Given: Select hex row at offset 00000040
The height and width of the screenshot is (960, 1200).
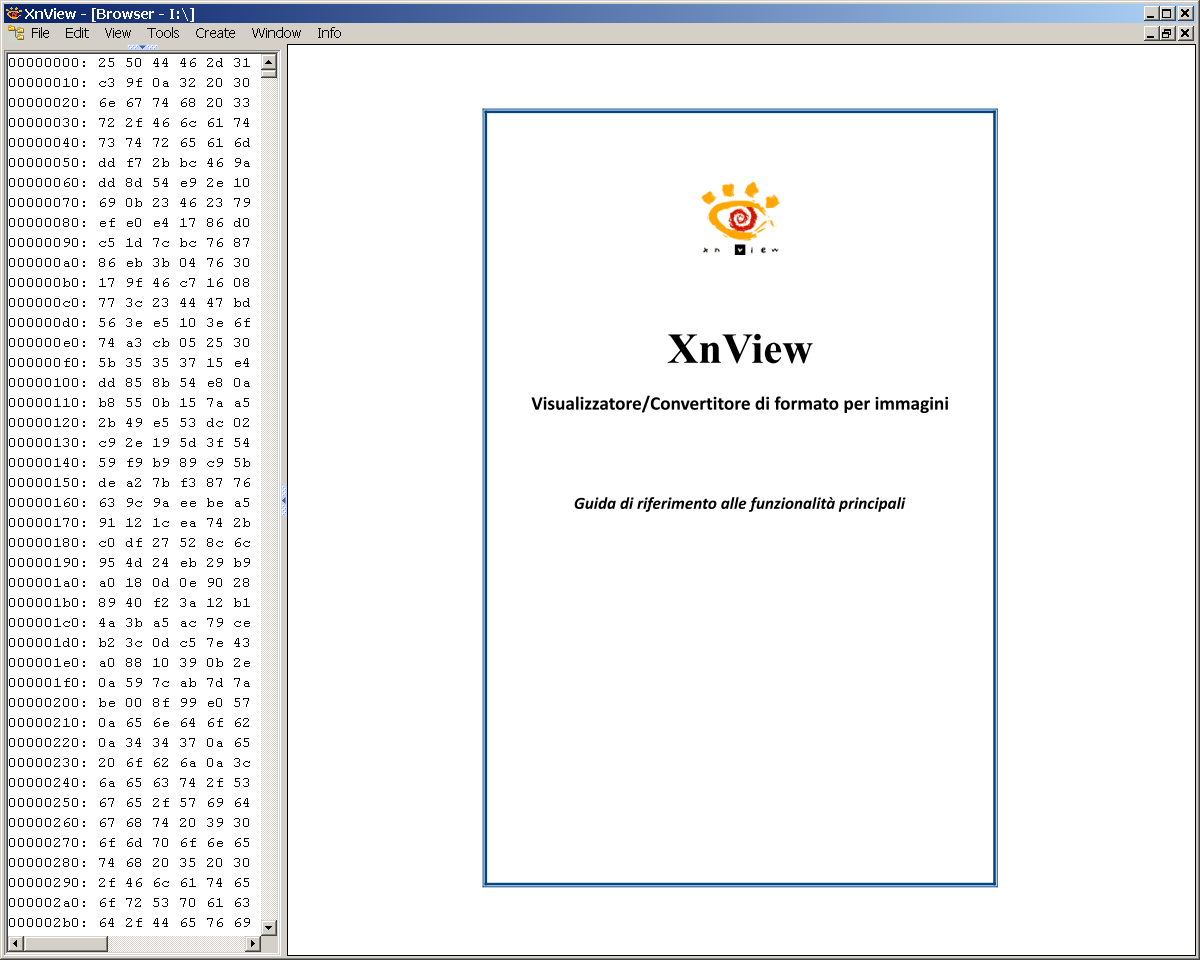Looking at the screenshot, I should [130, 142].
